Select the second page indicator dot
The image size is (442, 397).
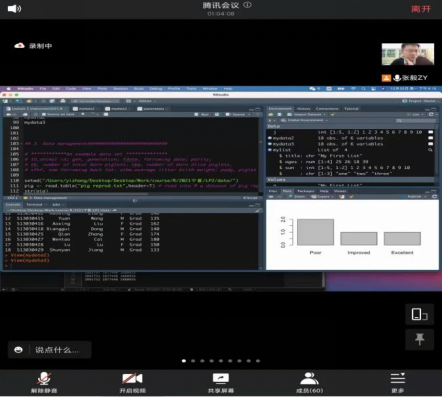tap(193, 361)
